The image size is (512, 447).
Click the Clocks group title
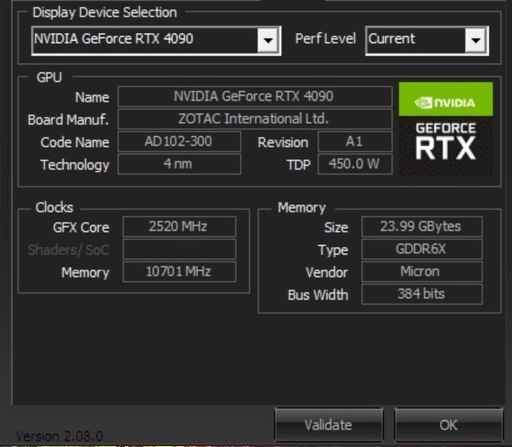click(x=54, y=207)
